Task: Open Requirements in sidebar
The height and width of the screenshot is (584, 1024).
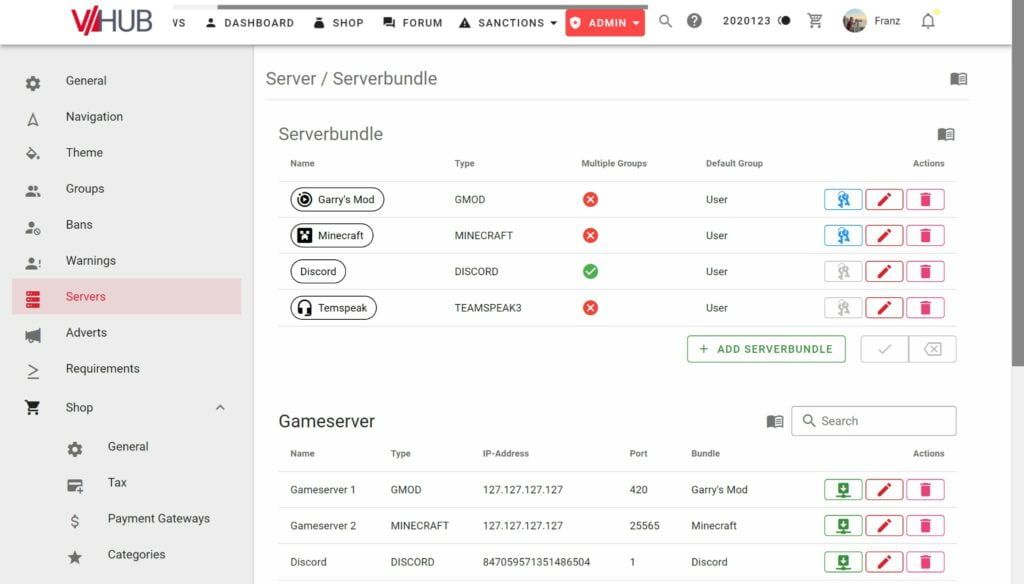Action: click(127, 368)
